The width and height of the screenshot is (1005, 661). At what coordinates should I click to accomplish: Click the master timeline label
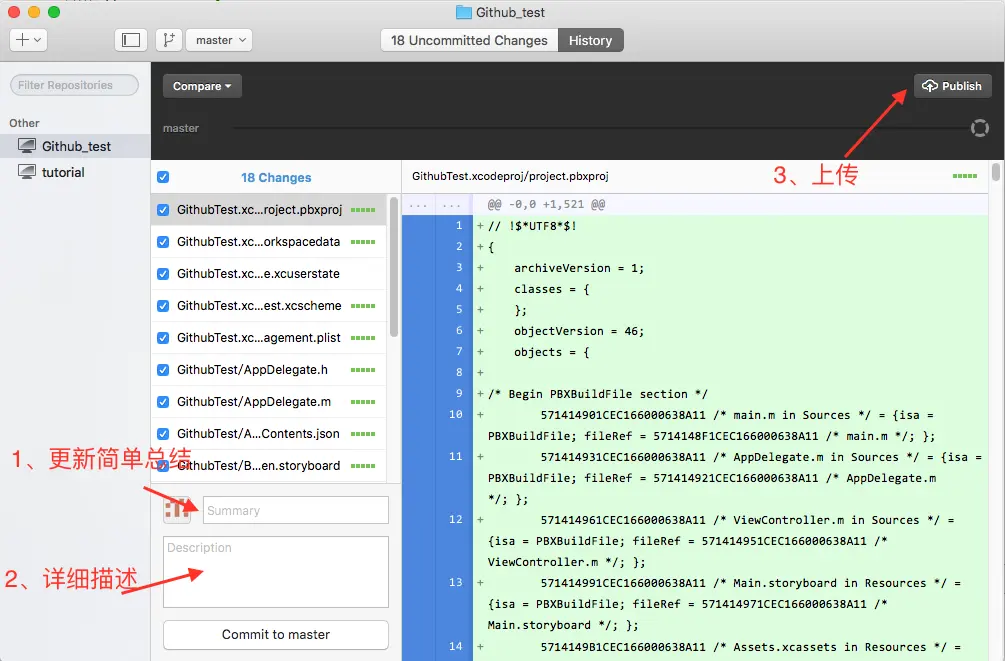[181, 128]
